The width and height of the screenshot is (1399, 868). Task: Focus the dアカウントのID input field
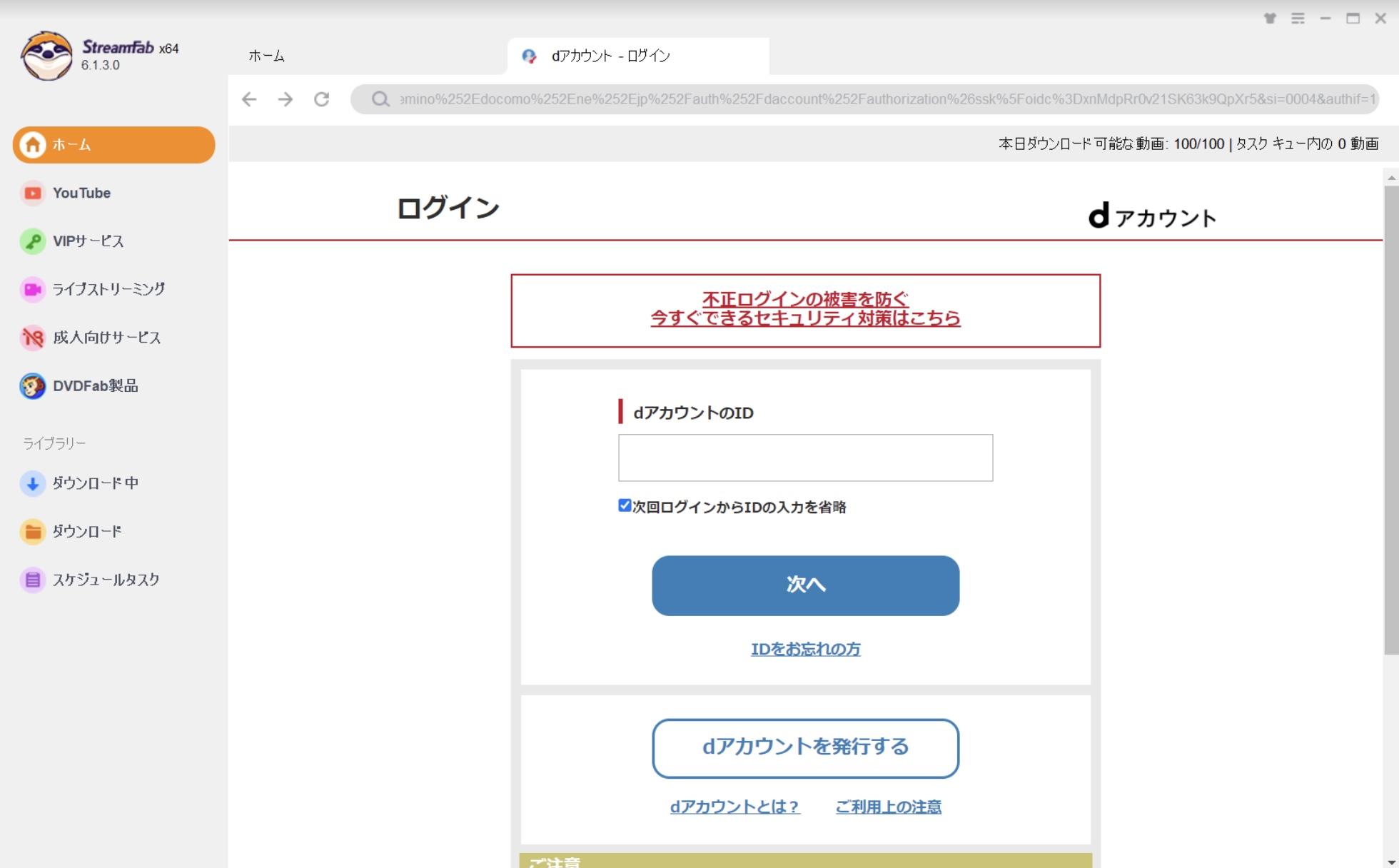[x=805, y=458]
